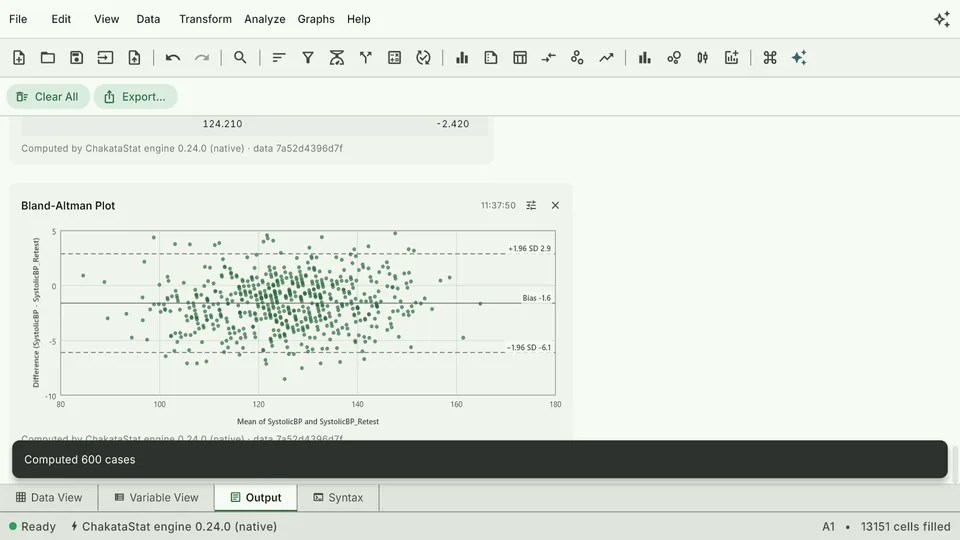This screenshot has width=960, height=540.
Task: Click the 11:37:50 timestamp
Action: (x=498, y=206)
